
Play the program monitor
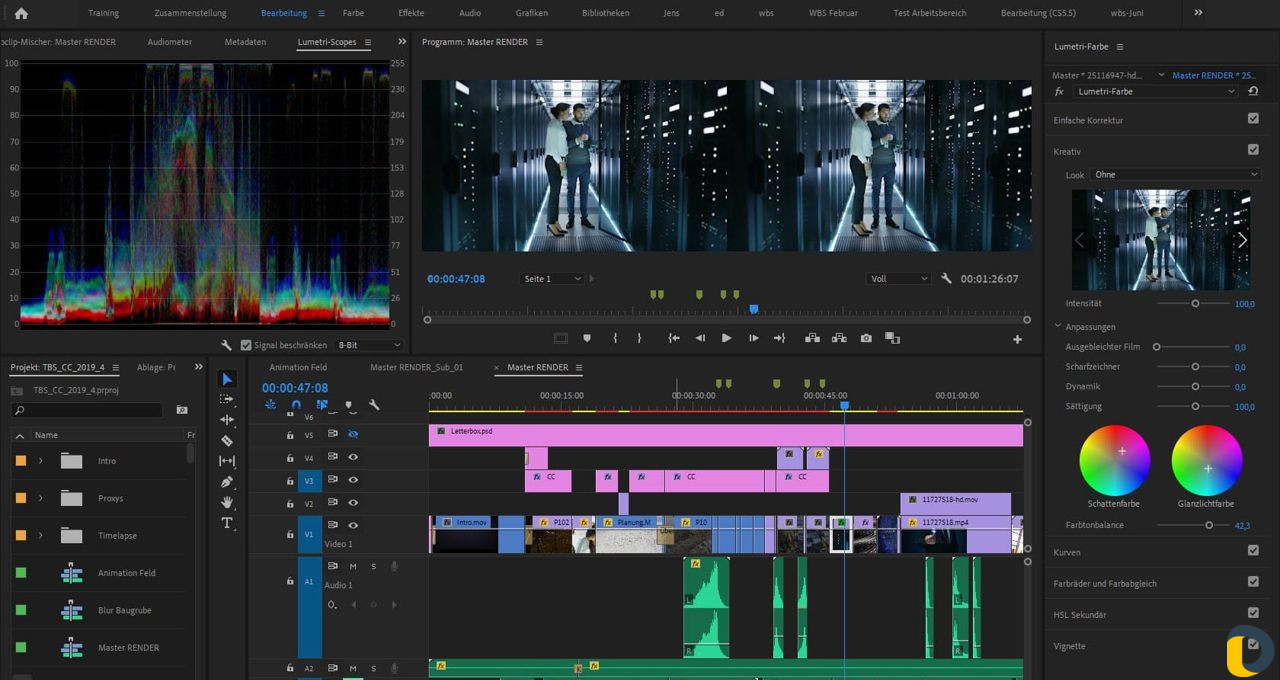726,338
